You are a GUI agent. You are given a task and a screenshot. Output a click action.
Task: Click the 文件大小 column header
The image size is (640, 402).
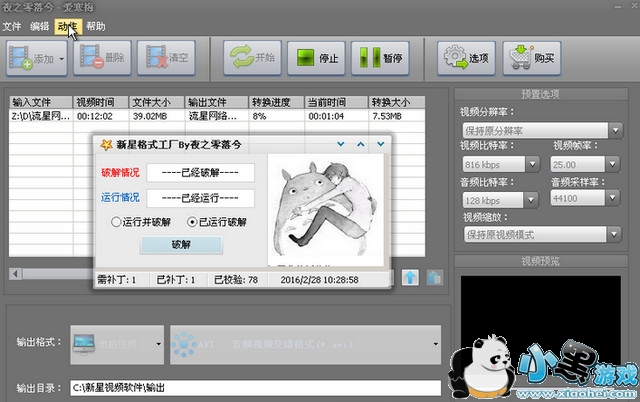point(157,102)
